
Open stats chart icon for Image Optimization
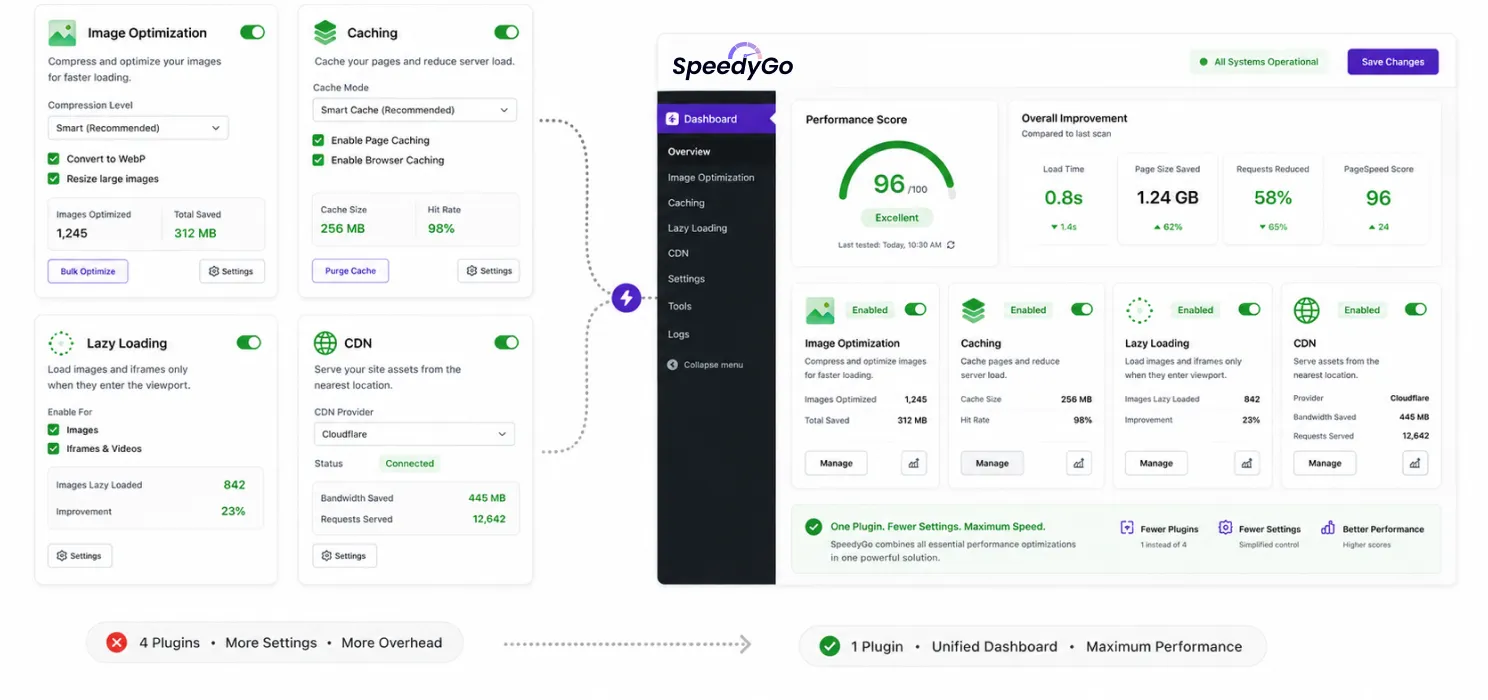coord(914,463)
